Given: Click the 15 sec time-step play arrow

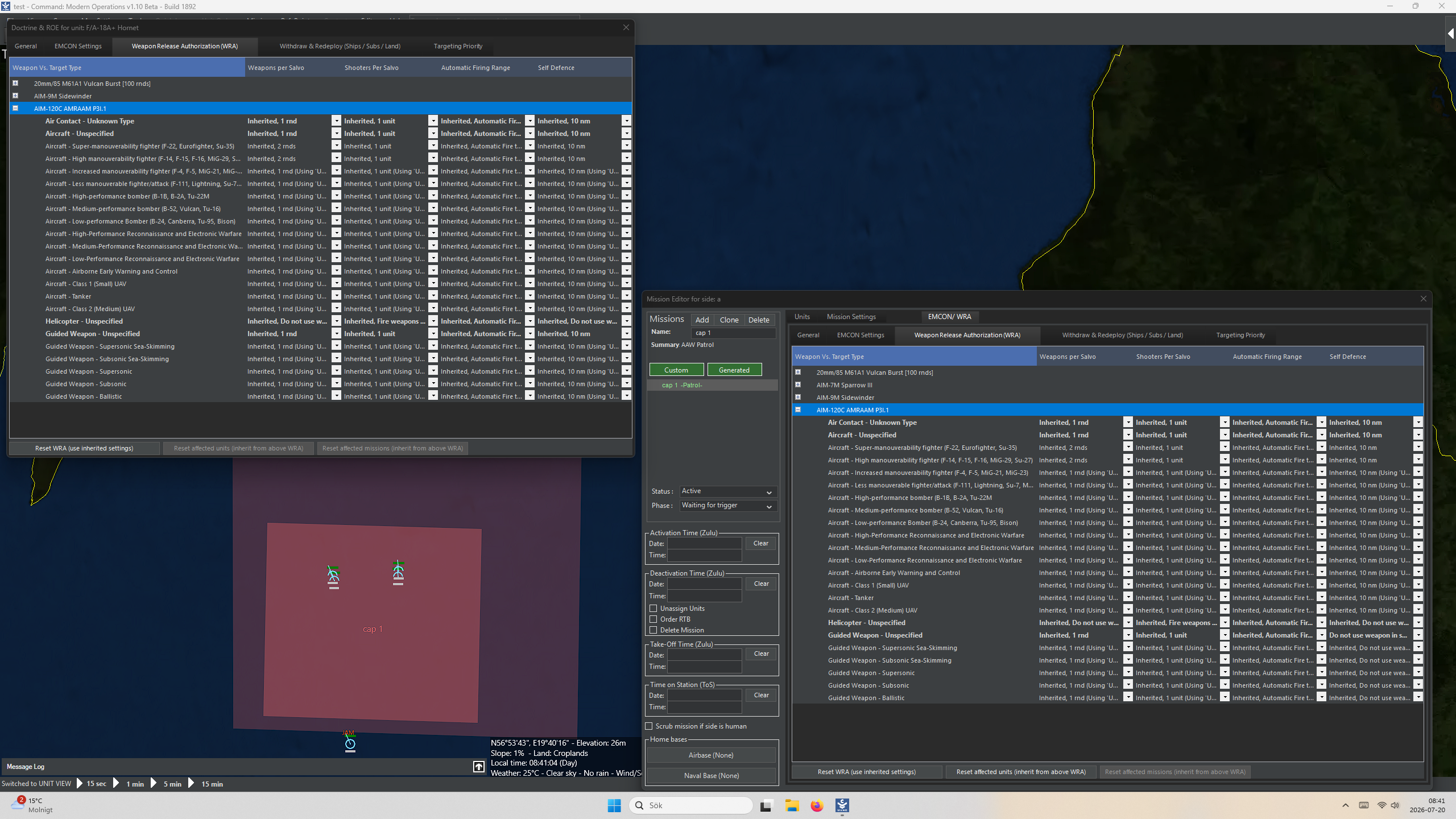Looking at the screenshot, I should click(80, 784).
